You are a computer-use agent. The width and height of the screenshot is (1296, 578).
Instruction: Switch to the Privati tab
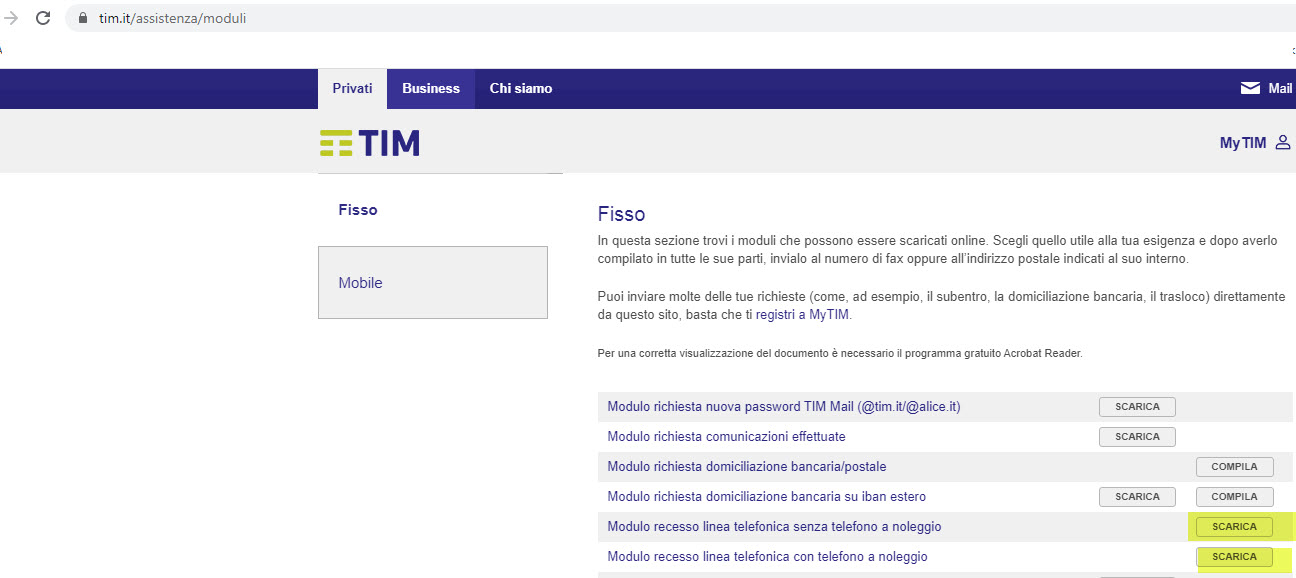coord(352,89)
